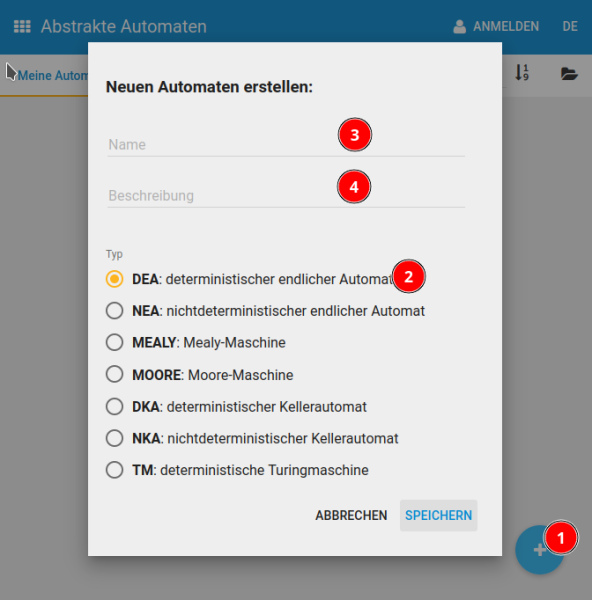Focus the Beschreibung input field
592x600 pixels.
(x=286, y=196)
